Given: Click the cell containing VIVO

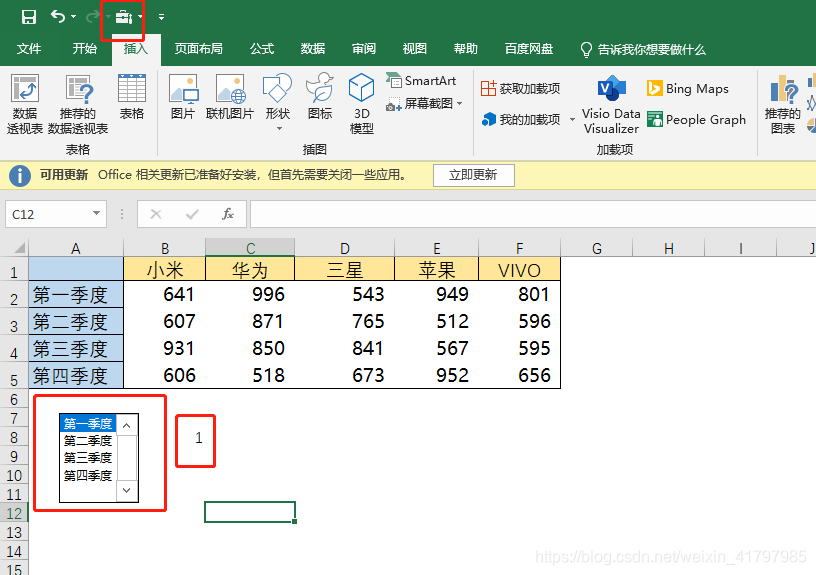Looking at the screenshot, I should pyautogui.click(x=519, y=270).
